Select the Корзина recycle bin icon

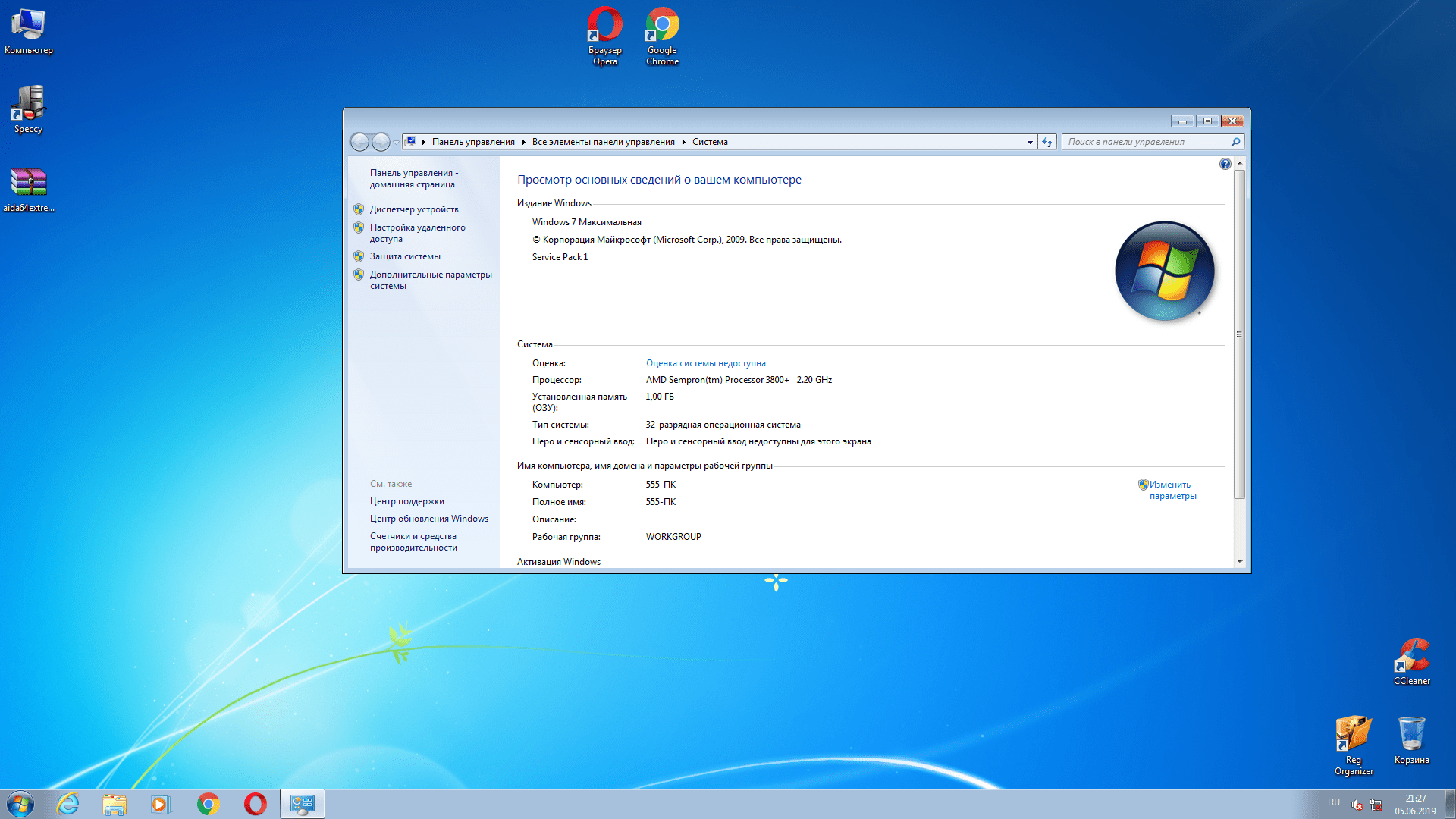pyautogui.click(x=1411, y=741)
